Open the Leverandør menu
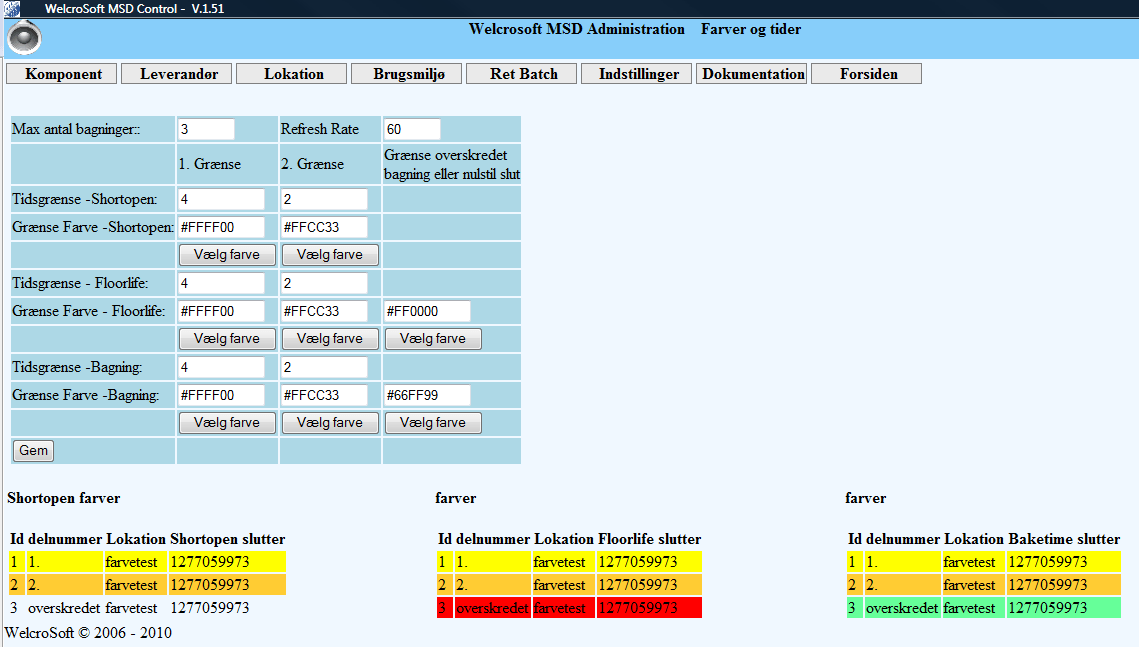The width and height of the screenshot is (1139, 647). click(177, 74)
